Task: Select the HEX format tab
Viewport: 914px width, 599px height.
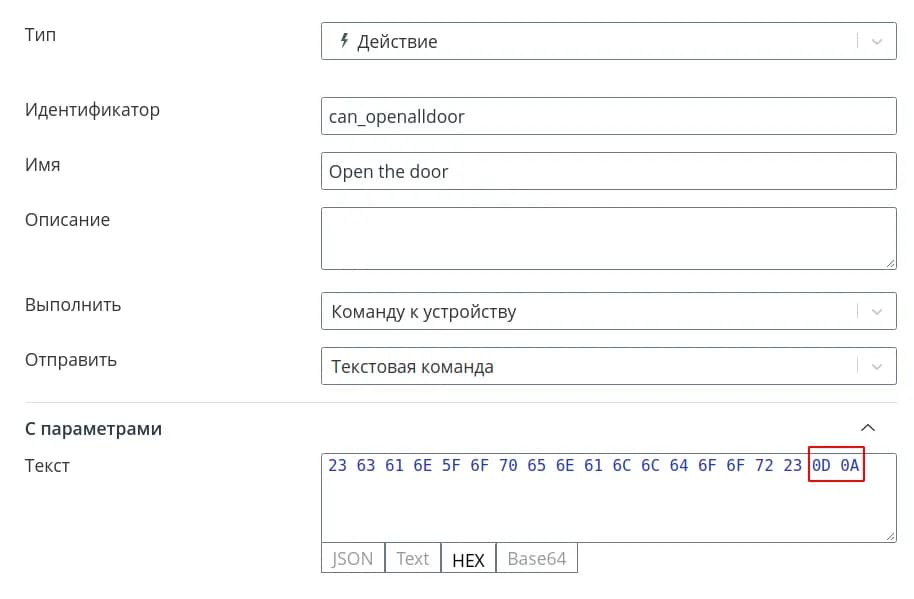Action: click(468, 559)
